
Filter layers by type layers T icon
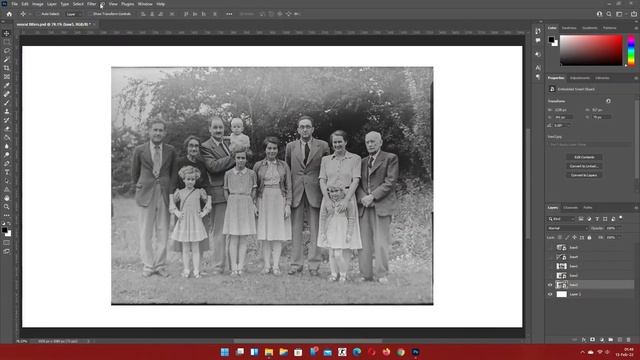(597, 219)
